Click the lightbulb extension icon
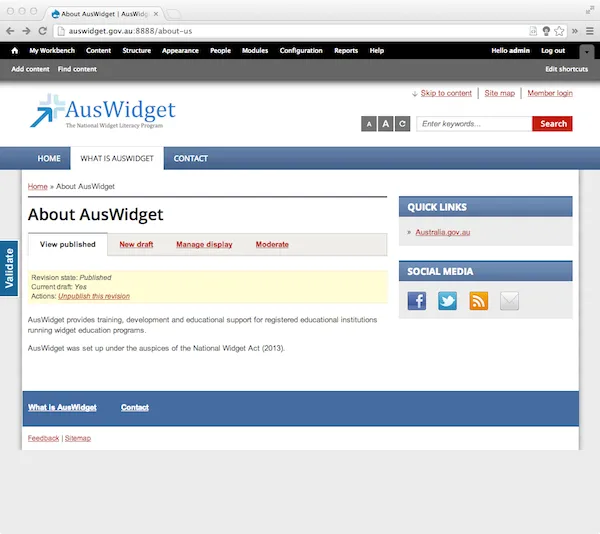This screenshot has height=534, width=600. click(x=546, y=31)
